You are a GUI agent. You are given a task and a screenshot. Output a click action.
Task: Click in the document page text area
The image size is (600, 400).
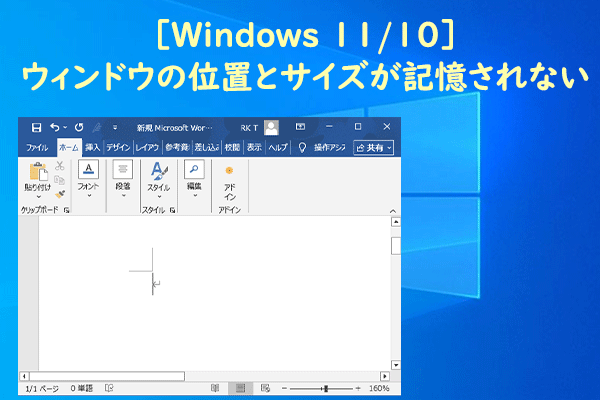214,293
